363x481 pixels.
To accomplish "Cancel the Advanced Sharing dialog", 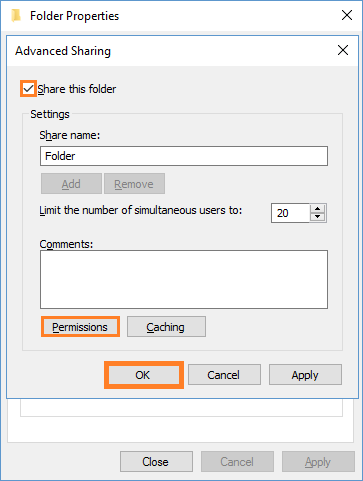I will point(224,375).
